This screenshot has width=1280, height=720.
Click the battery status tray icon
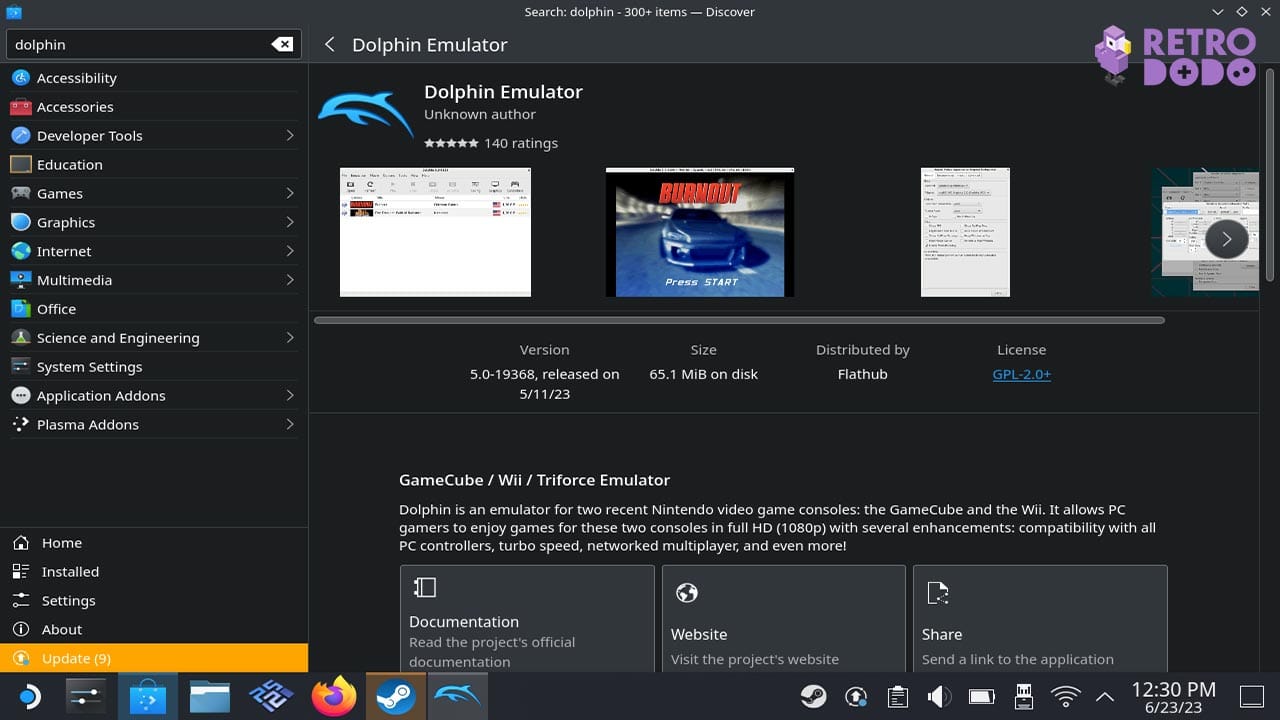tap(981, 697)
